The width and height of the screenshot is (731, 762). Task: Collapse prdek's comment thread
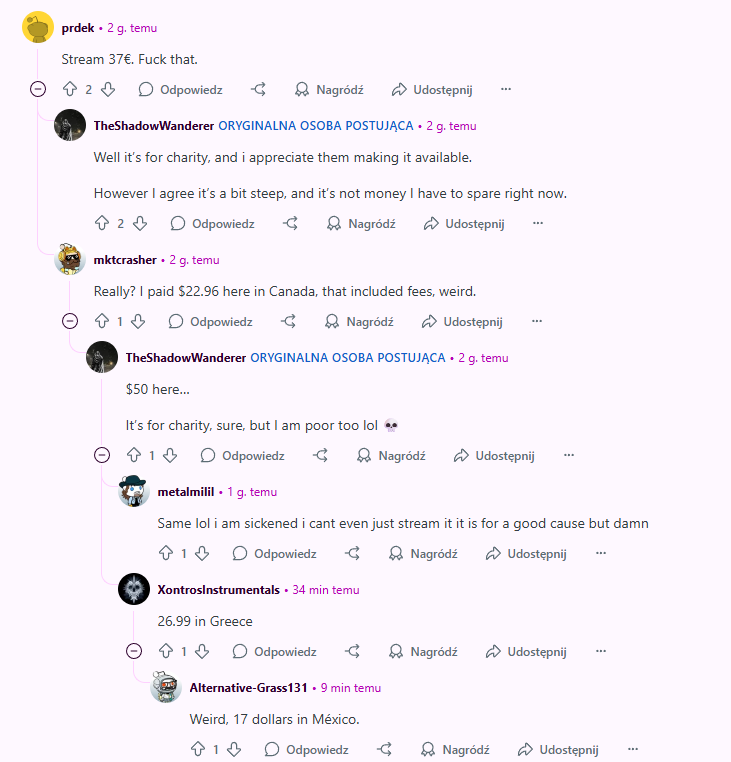[38, 89]
